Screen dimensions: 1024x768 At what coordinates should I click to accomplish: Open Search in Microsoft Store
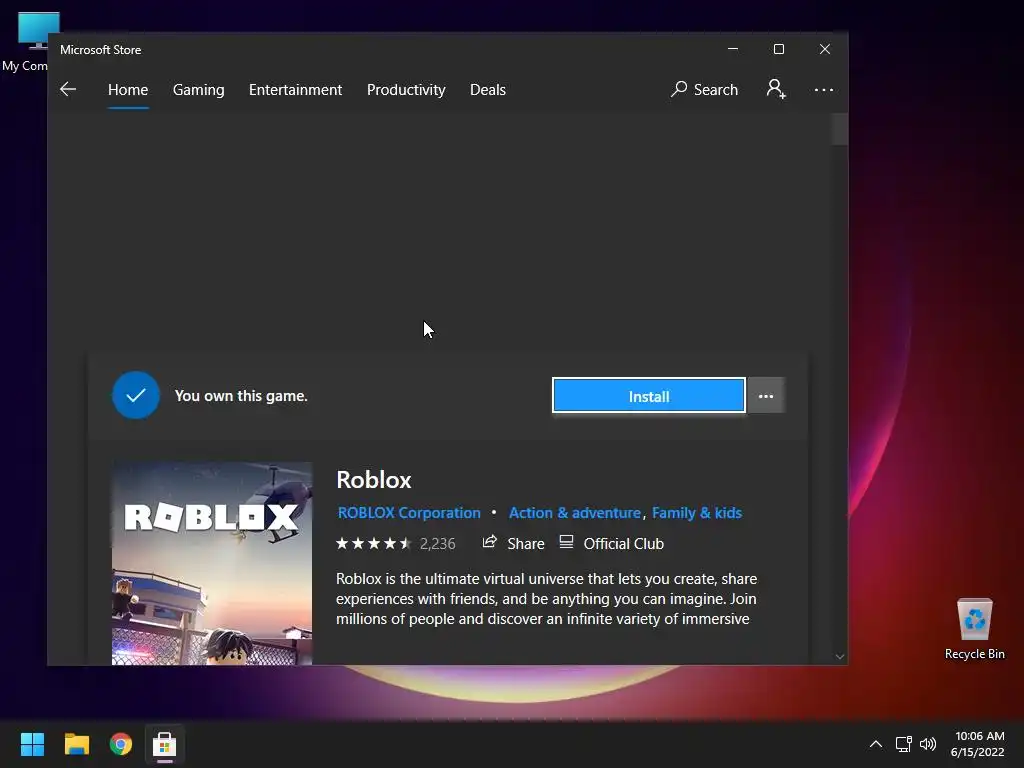click(x=705, y=89)
